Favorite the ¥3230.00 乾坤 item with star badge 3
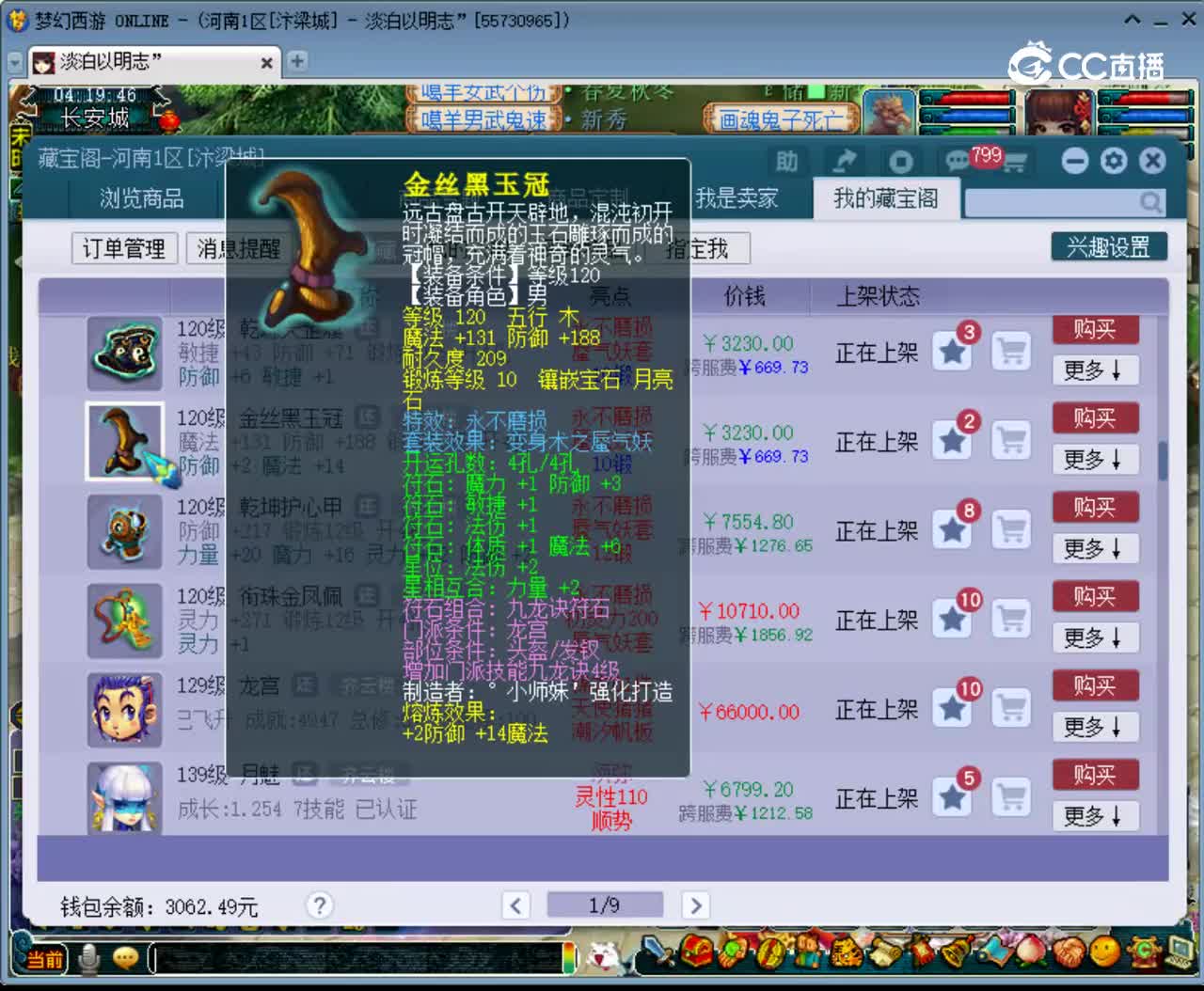 [953, 352]
